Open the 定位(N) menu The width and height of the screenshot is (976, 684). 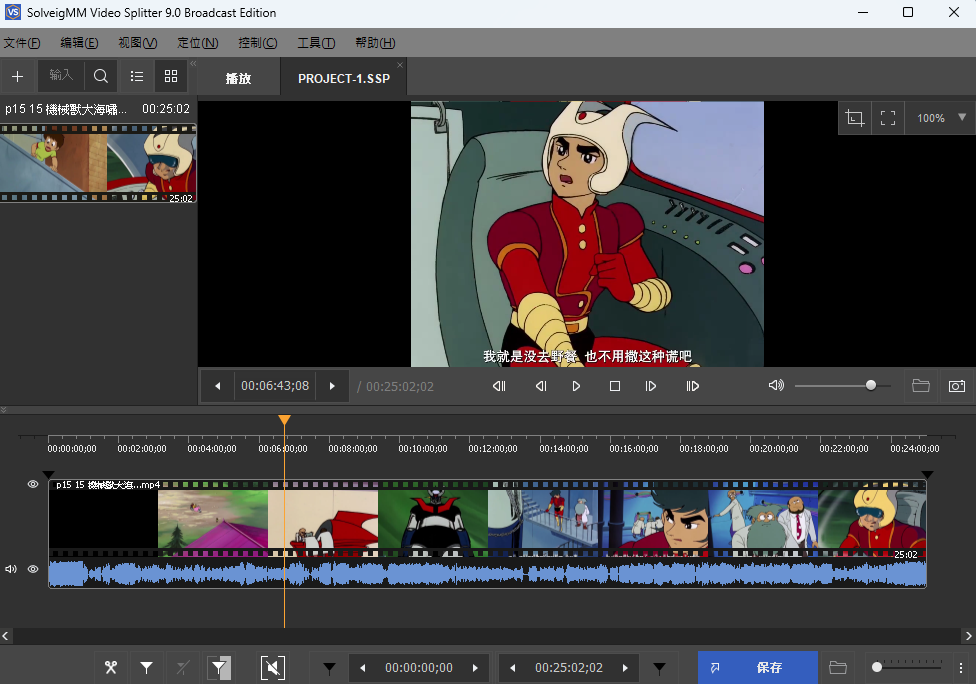point(197,42)
